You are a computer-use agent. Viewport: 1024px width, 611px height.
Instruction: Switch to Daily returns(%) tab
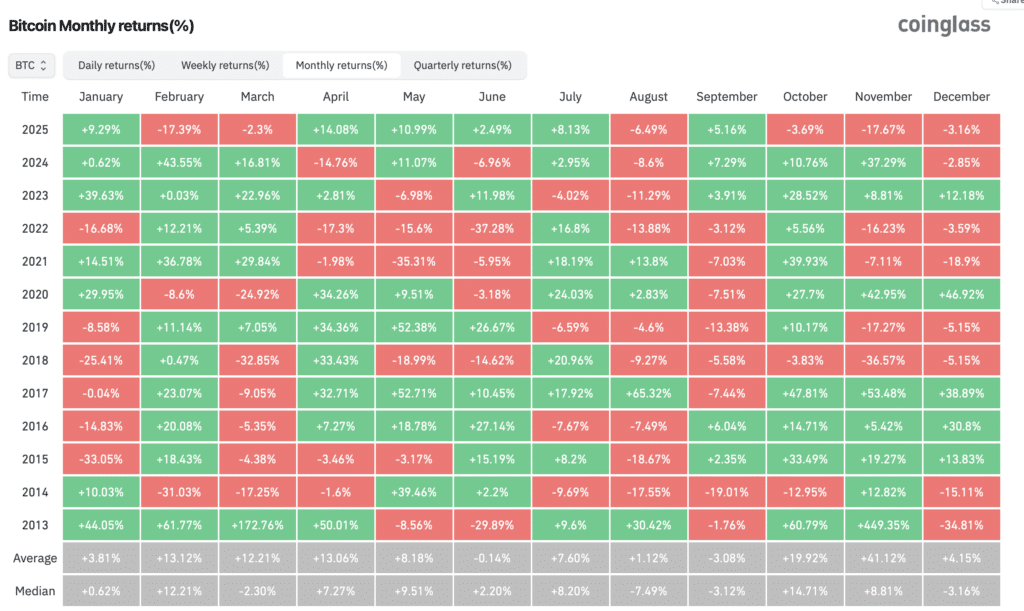116,65
